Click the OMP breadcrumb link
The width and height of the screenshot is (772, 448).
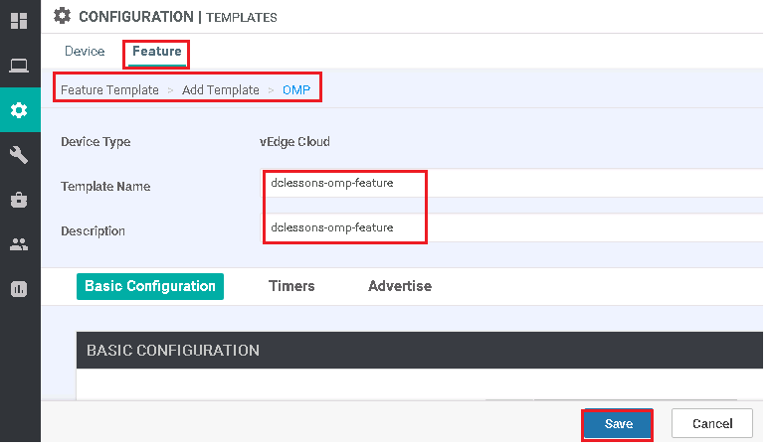point(296,90)
